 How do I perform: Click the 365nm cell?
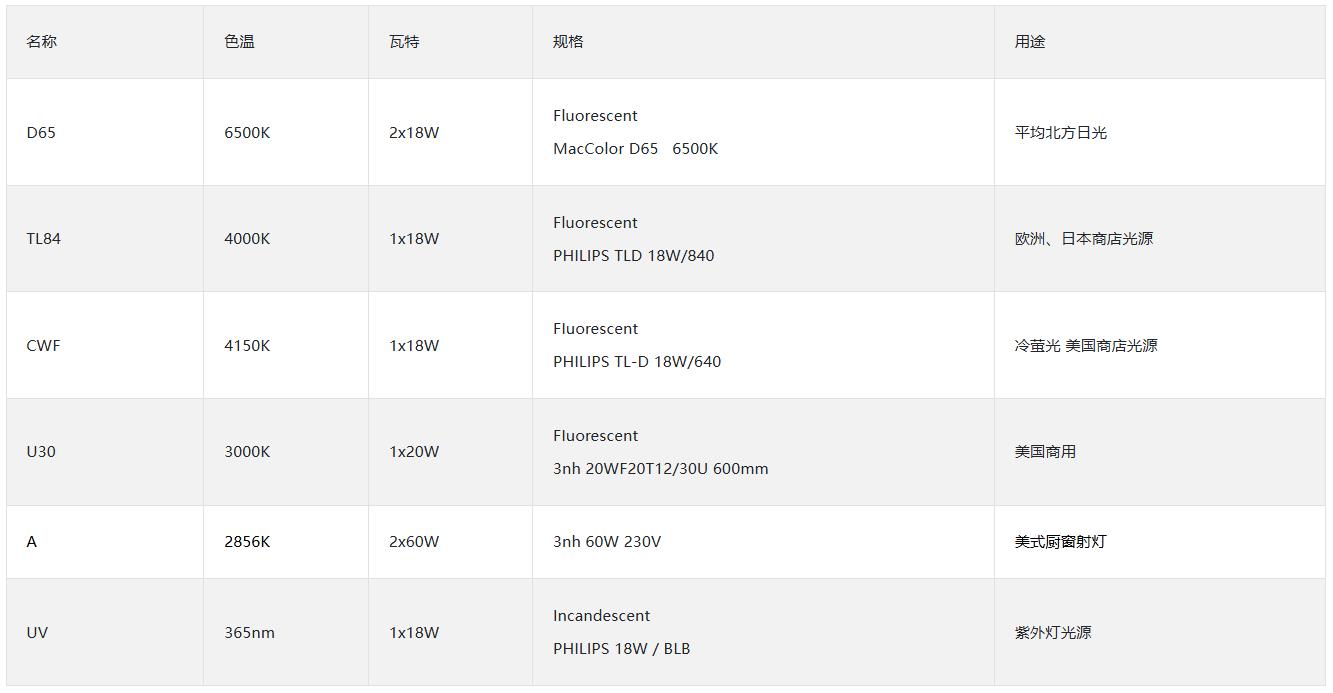tap(249, 633)
